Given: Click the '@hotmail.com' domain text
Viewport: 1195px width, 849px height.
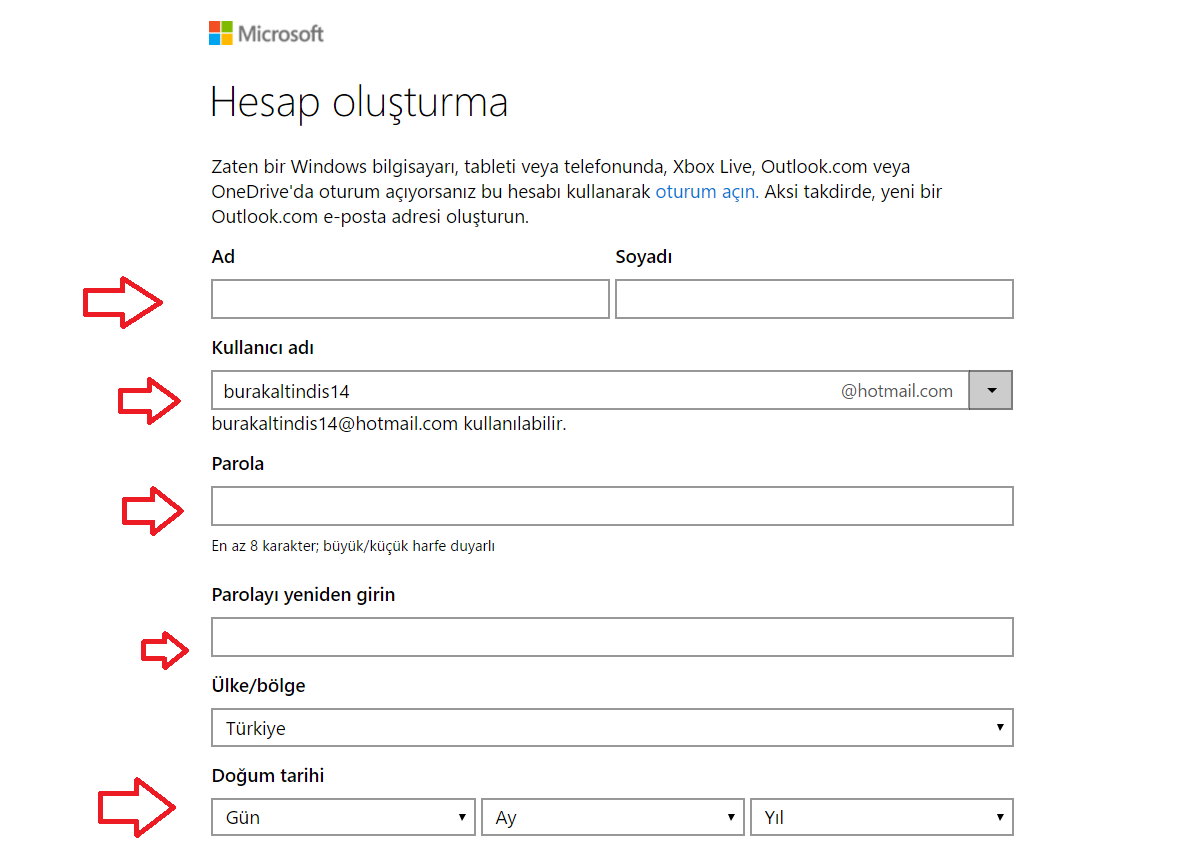Looking at the screenshot, I should coord(896,391).
